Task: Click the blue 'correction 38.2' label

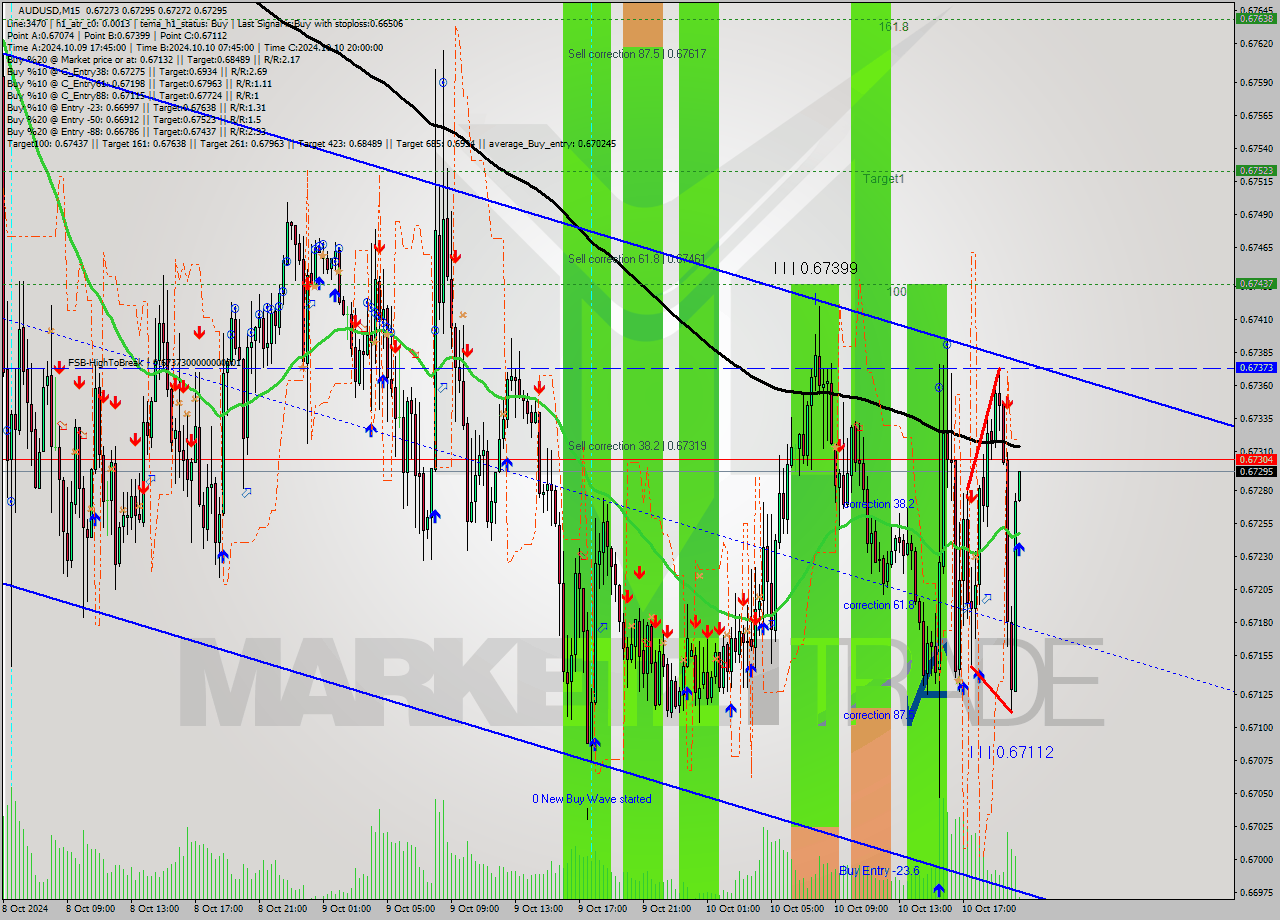Action: coord(878,504)
